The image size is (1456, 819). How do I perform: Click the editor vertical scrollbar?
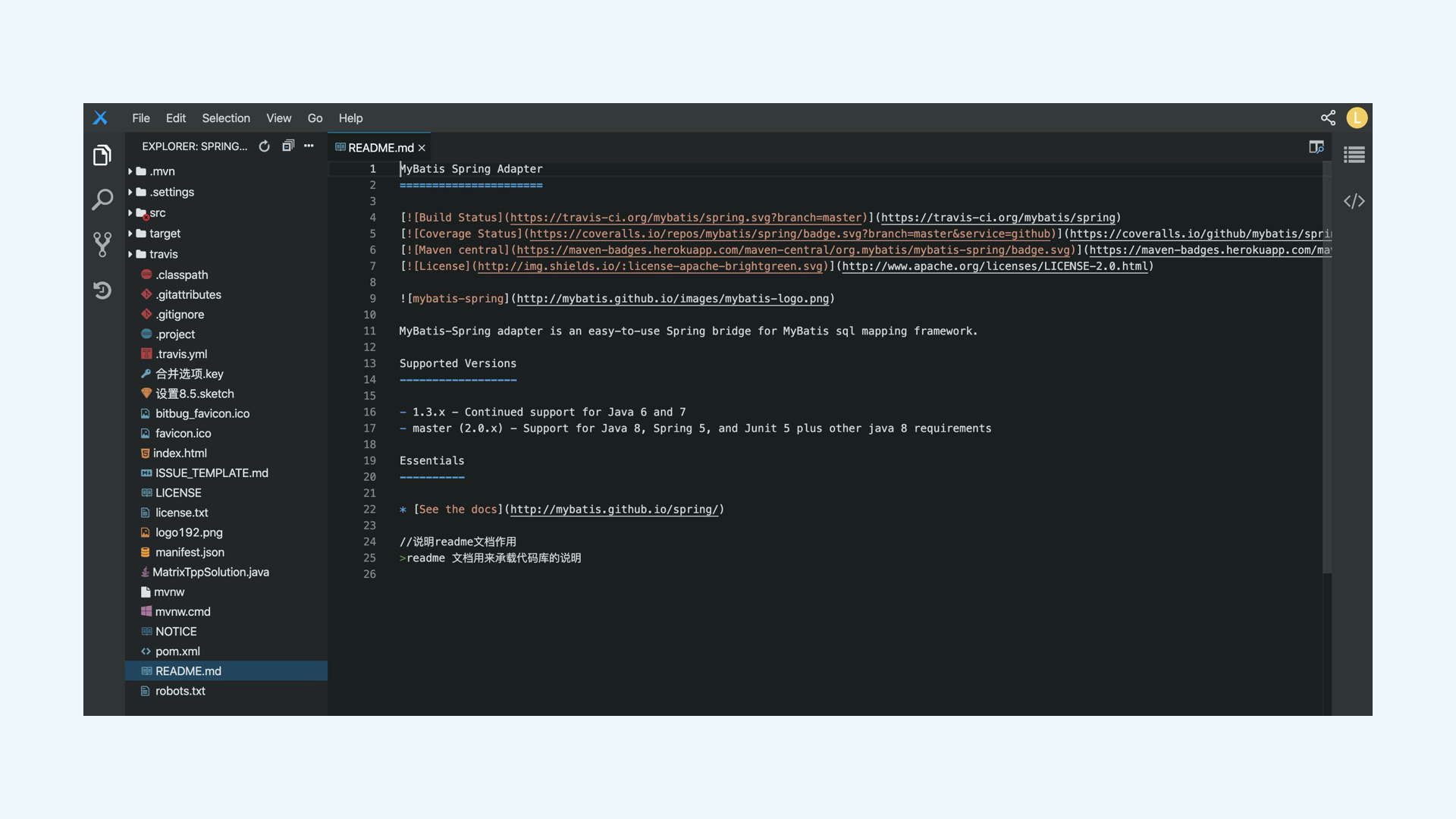click(1327, 368)
